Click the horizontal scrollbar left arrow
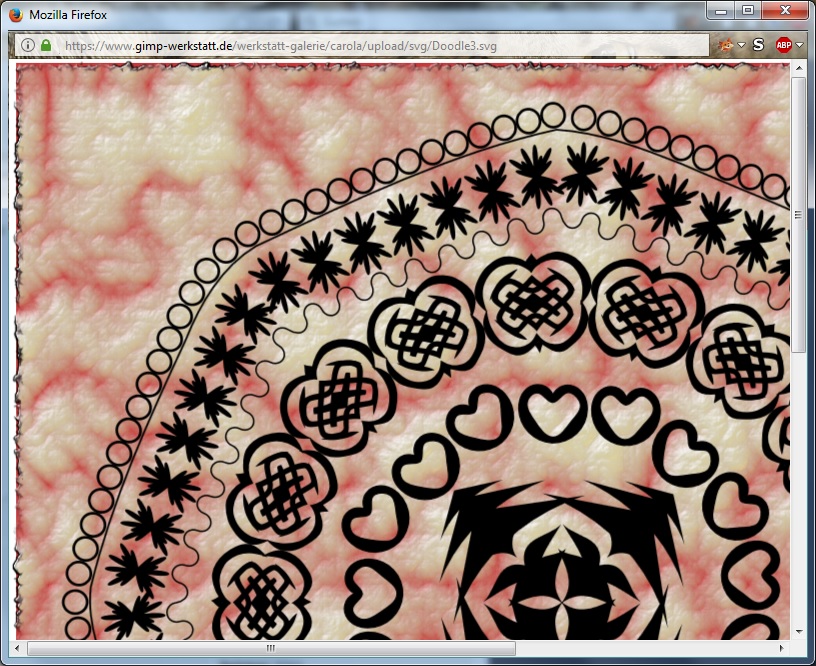The width and height of the screenshot is (816, 666). point(17,648)
